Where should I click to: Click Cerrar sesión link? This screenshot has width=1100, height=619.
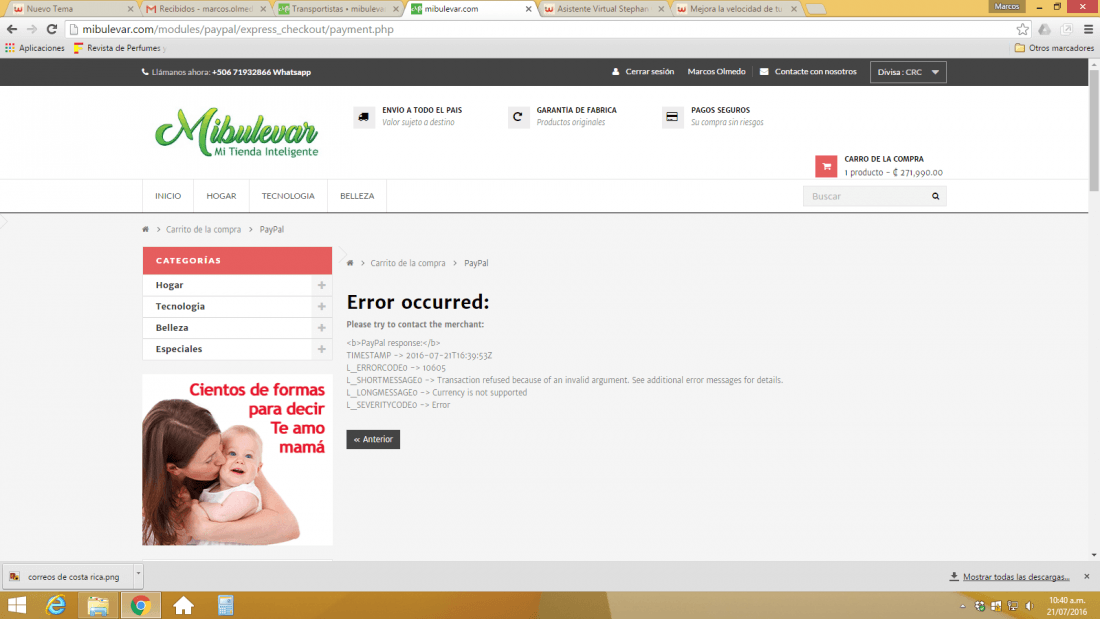pyautogui.click(x=650, y=72)
